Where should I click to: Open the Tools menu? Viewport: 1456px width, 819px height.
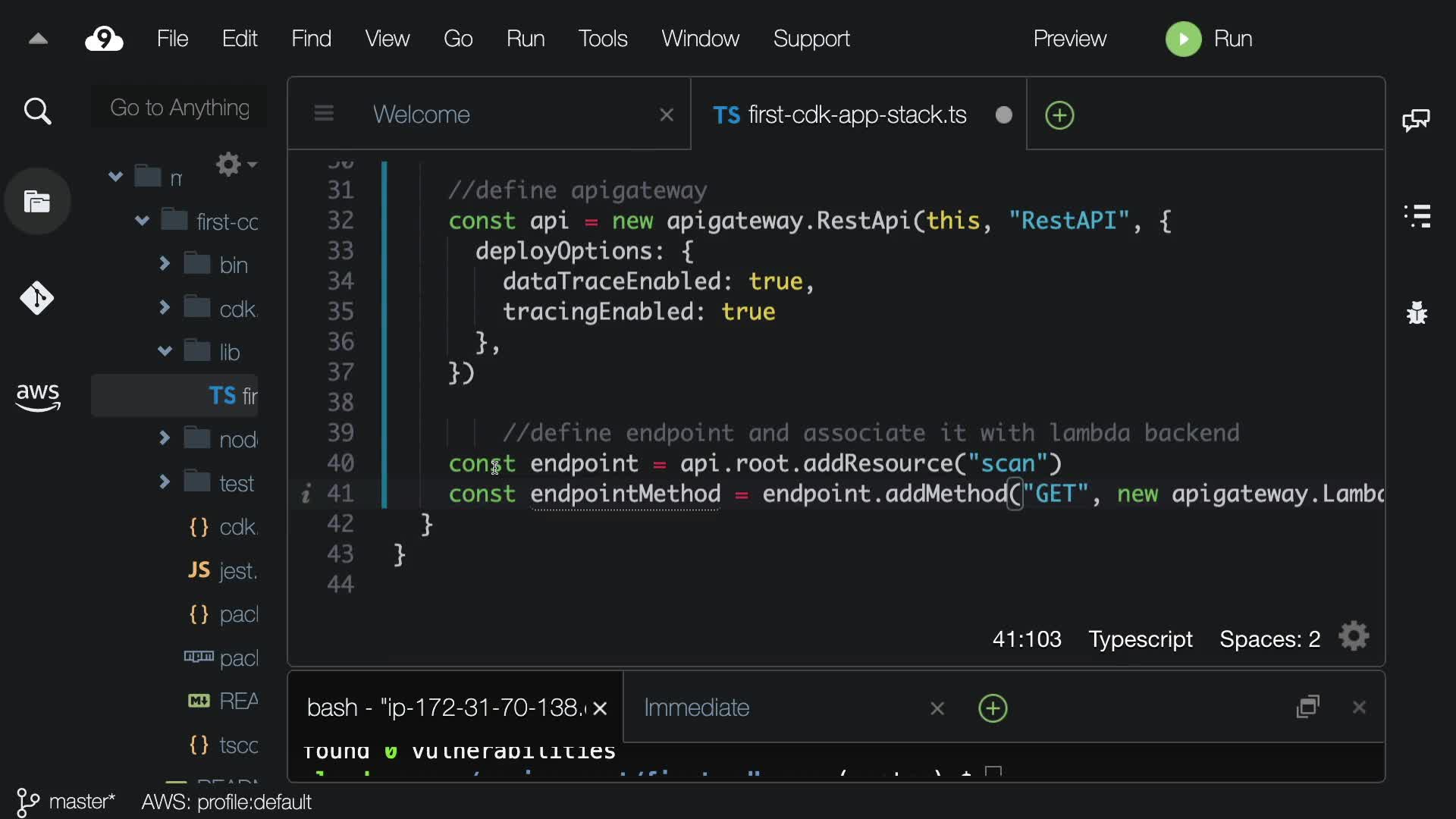602,39
